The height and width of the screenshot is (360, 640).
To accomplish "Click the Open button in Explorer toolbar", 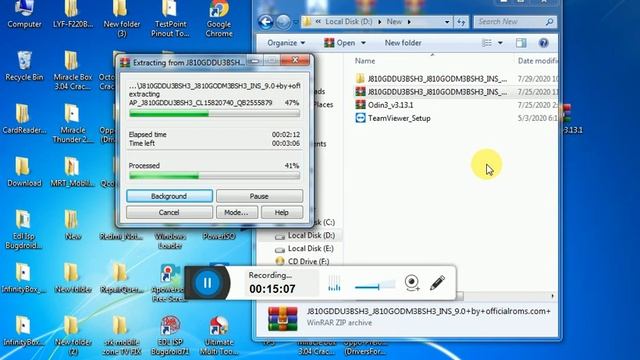I will pos(340,43).
